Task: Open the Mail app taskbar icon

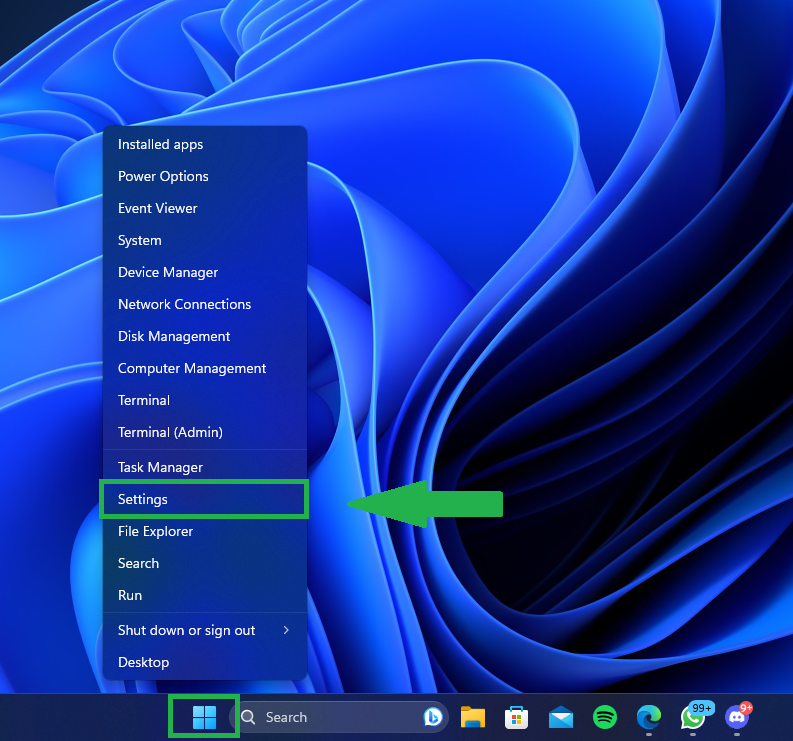Action: click(561, 717)
